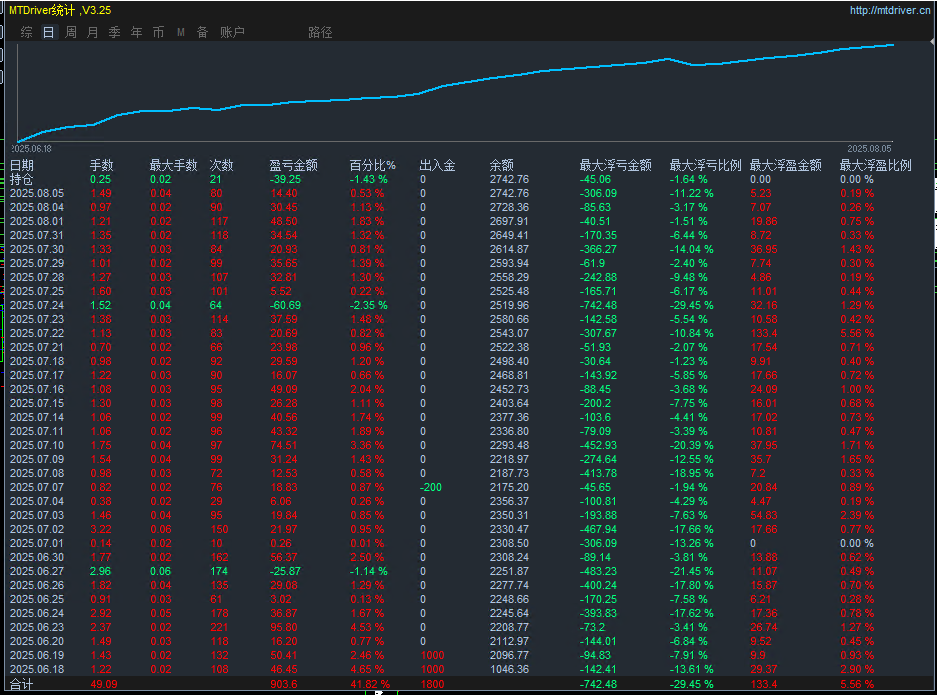Click the 出入金 column header
Screen dimensions: 937x695
[x=437, y=166]
